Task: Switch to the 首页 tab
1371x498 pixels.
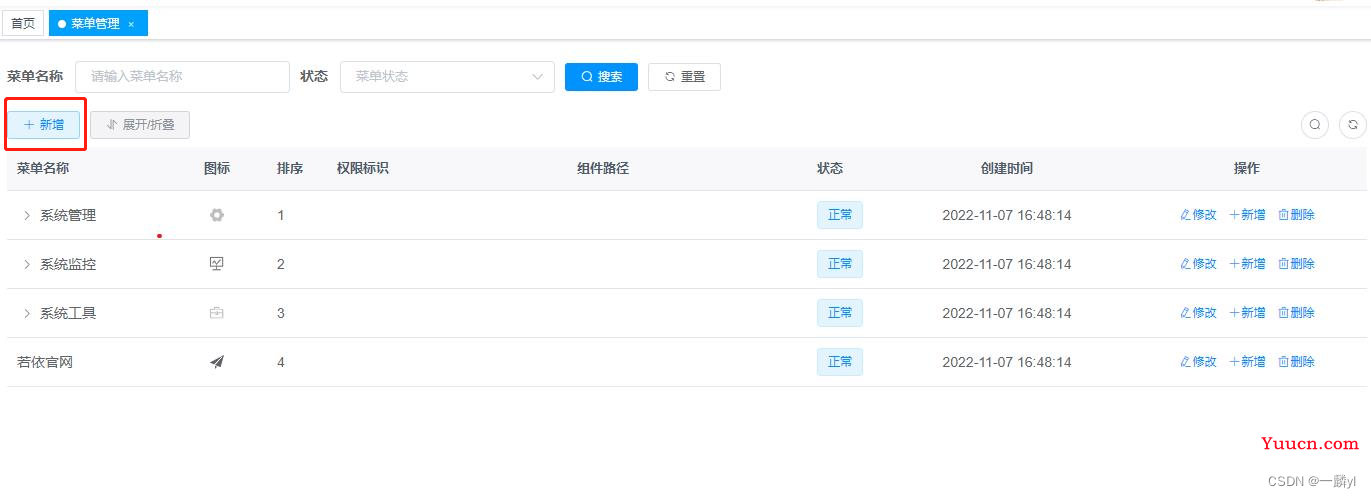Action: pyautogui.click(x=23, y=23)
